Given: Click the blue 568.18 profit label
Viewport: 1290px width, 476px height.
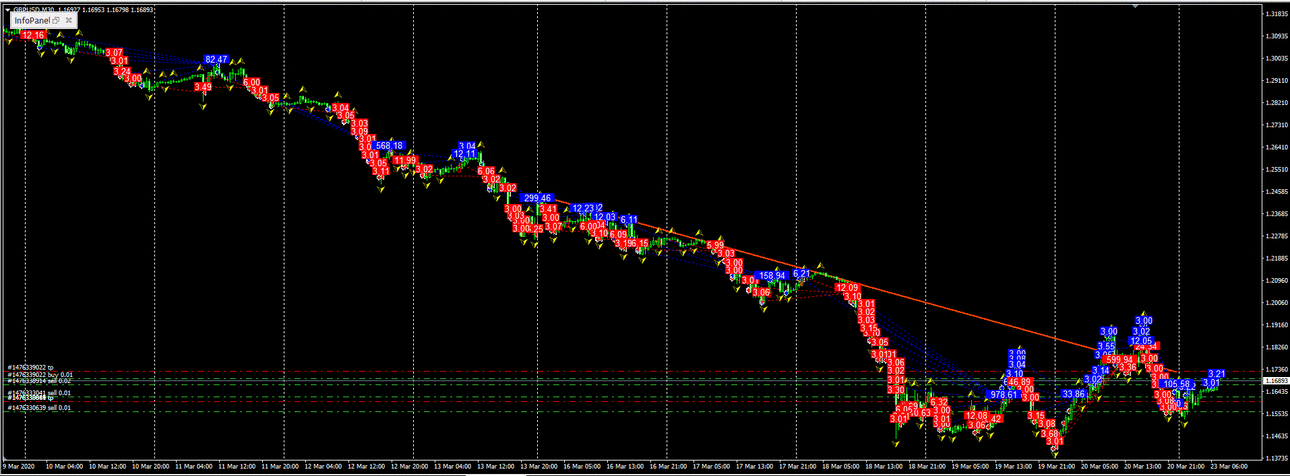Looking at the screenshot, I should pos(389,145).
